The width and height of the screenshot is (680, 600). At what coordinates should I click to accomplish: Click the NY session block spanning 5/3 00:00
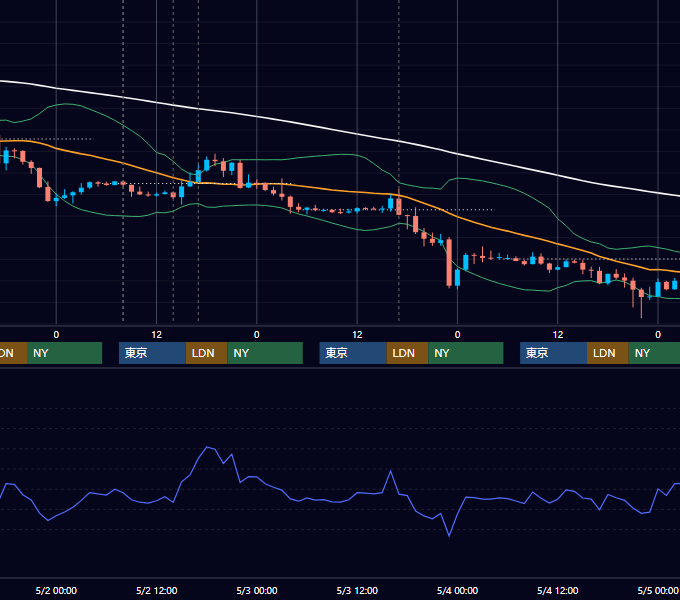[x=265, y=353]
